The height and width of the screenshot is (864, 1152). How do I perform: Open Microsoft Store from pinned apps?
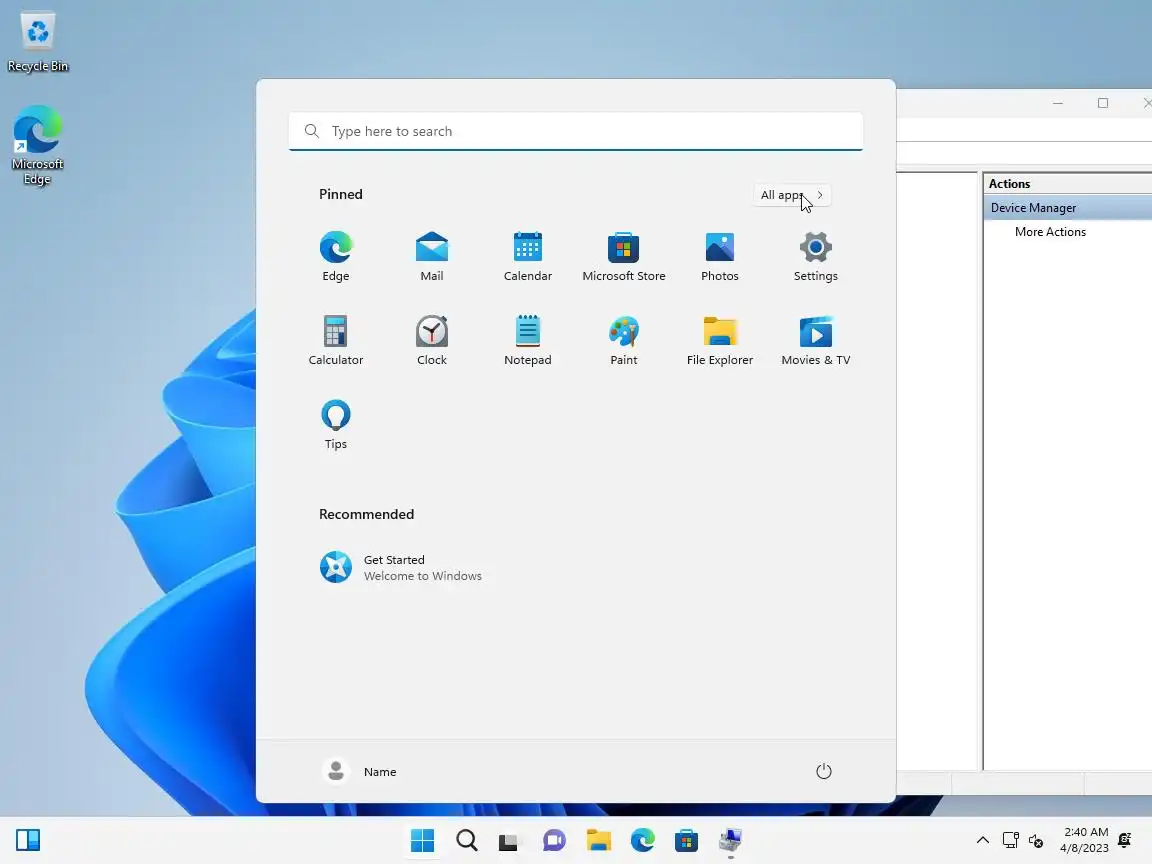pyautogui.click(x=624, y=256)
